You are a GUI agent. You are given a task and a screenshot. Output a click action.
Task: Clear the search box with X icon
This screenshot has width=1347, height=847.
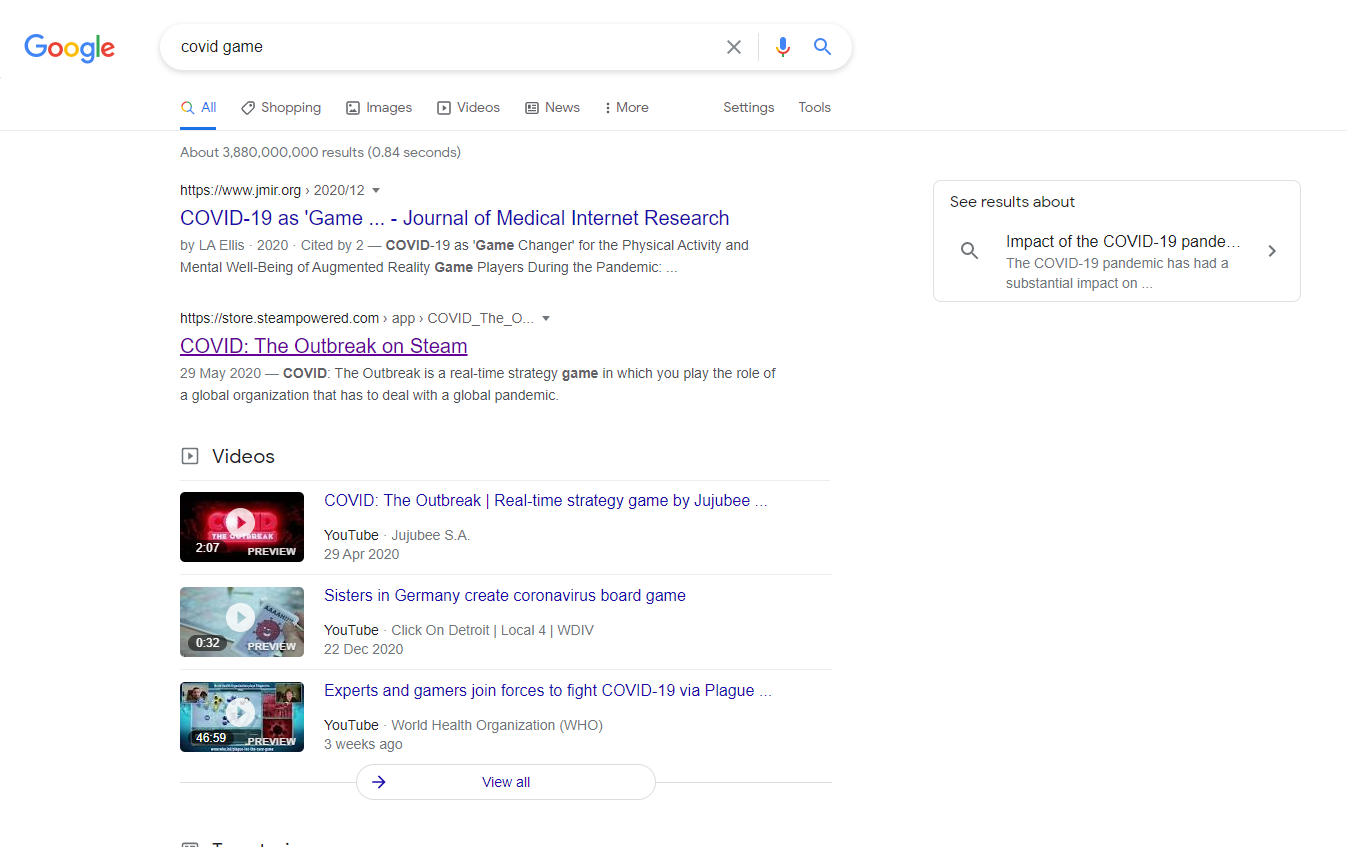(x=734, y=47)
